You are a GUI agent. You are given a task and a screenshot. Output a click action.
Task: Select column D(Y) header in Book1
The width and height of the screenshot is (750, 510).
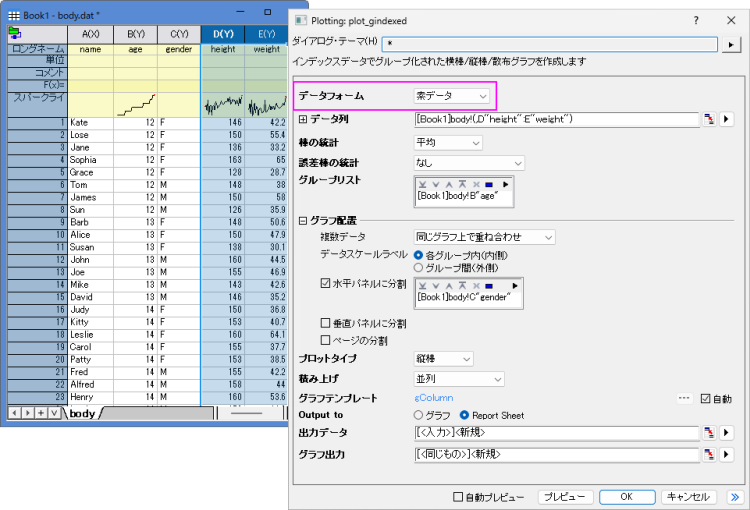(223, 34)
